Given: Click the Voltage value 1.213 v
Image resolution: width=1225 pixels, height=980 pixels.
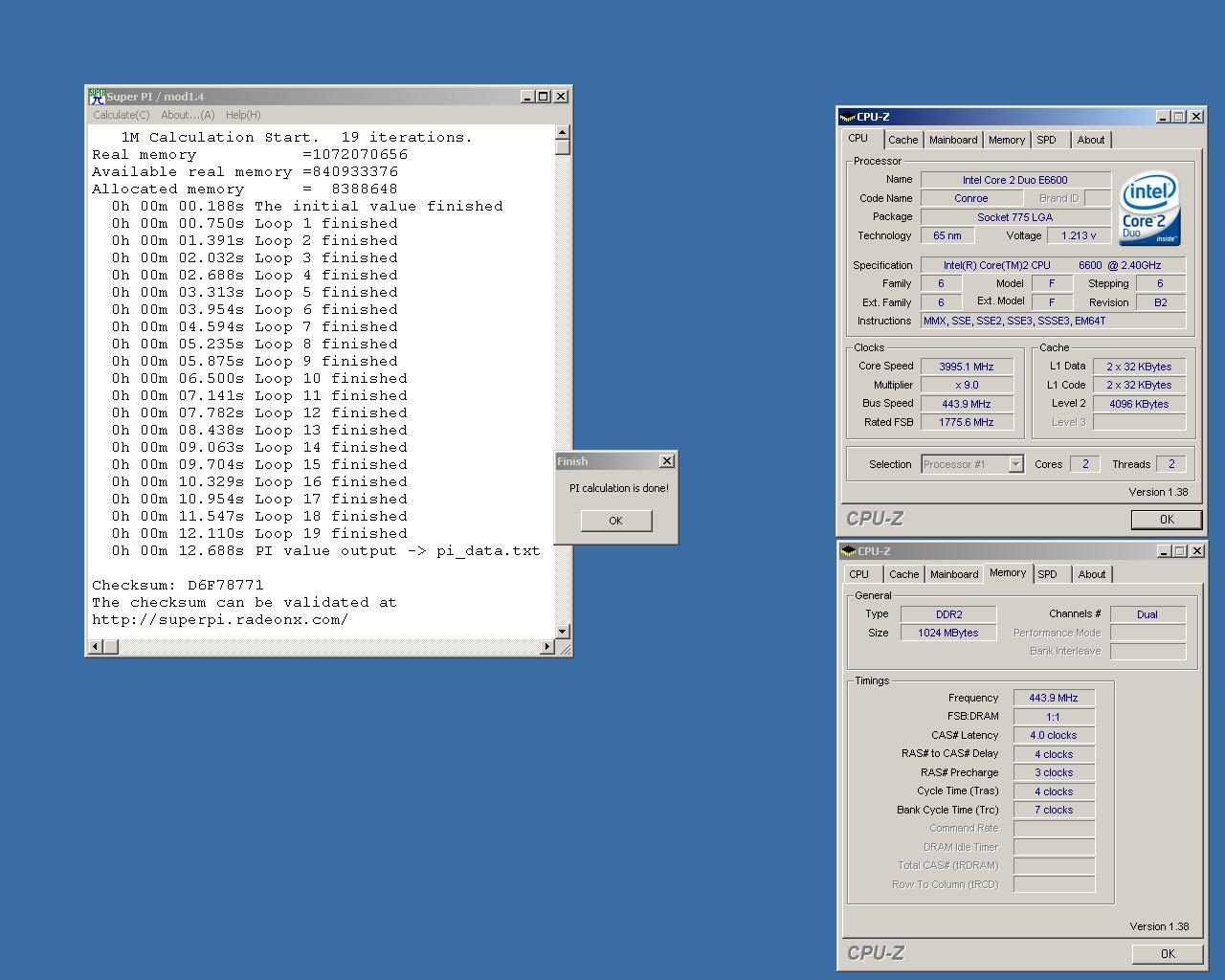Looking at the screenshot, I should [1080, 235].
